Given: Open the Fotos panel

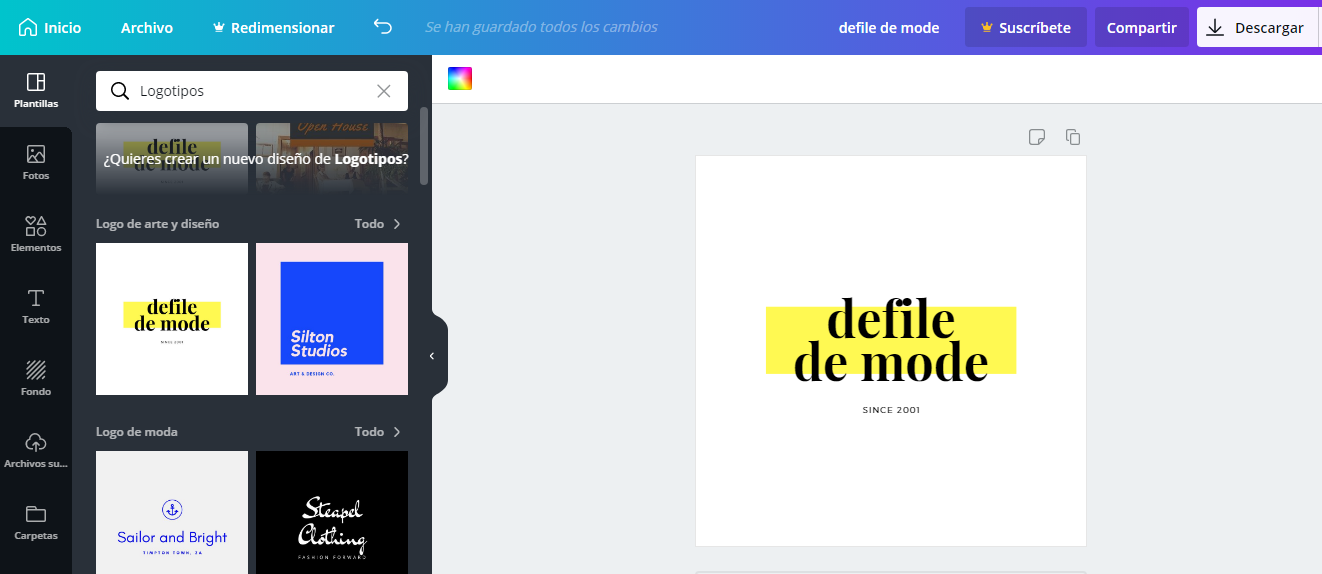Looking at the screenshot, I should (36, 162).
